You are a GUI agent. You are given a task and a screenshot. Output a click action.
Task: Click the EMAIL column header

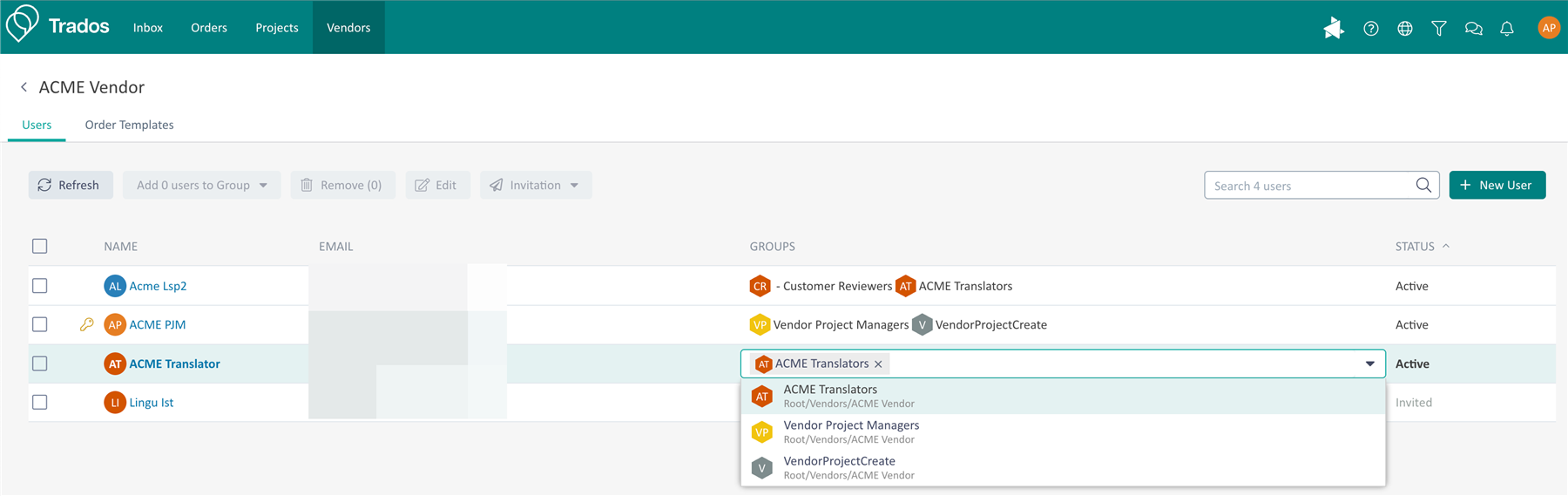(336, 247)
